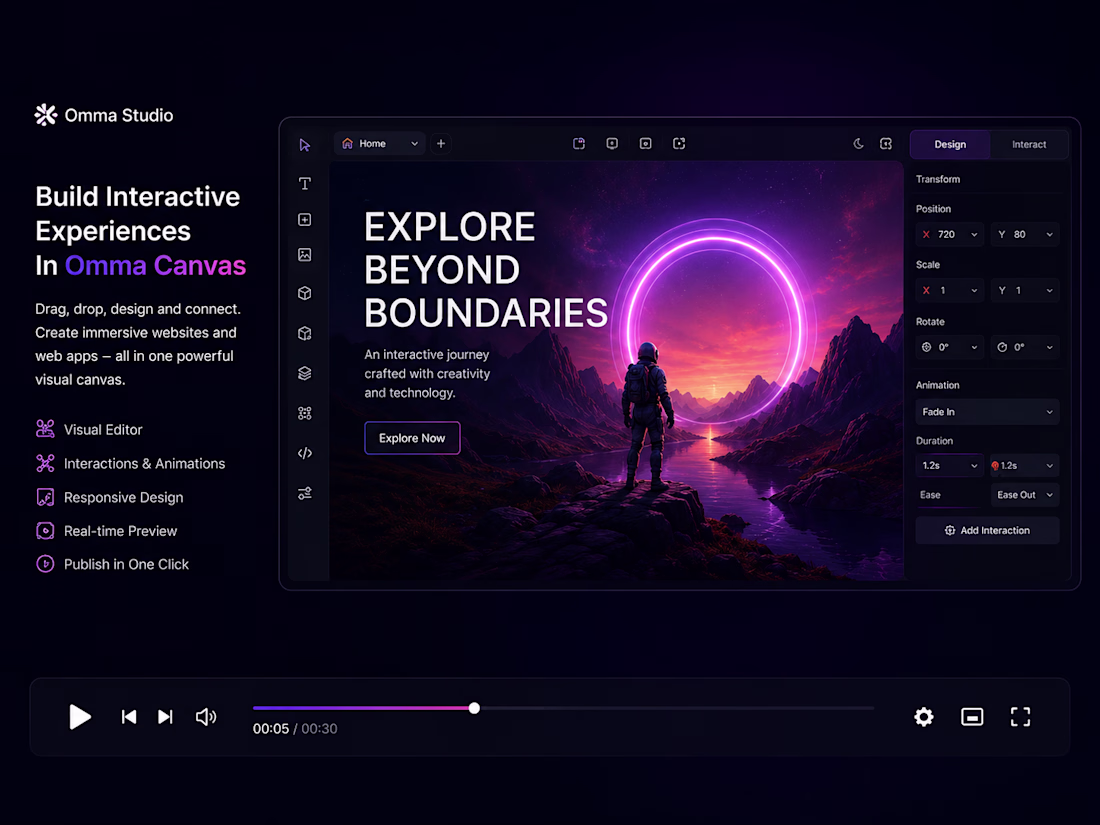Click the Add Interaction button
Image resolution: width=1100 pixels, height=825 pixels.
[x=987, y=530]
